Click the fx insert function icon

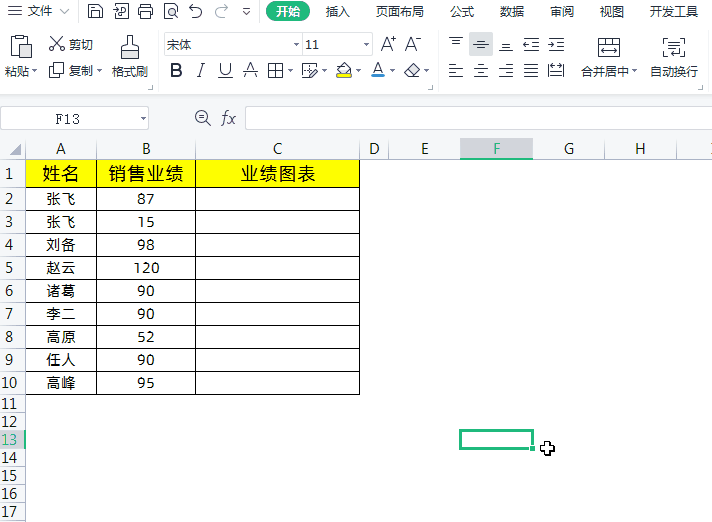coord(228,118)
